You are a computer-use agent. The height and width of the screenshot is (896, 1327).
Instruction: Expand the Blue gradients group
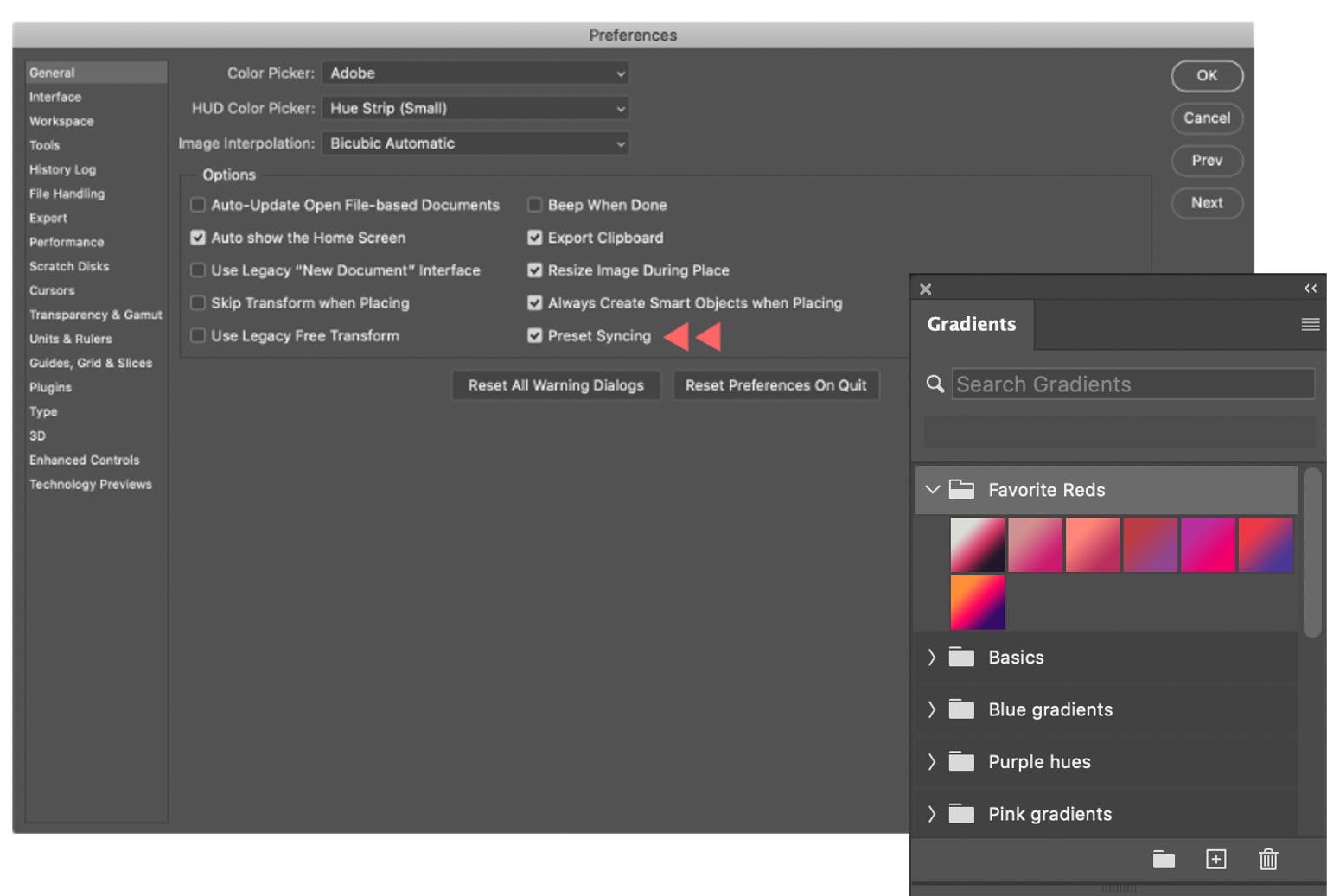coord(932,709)
